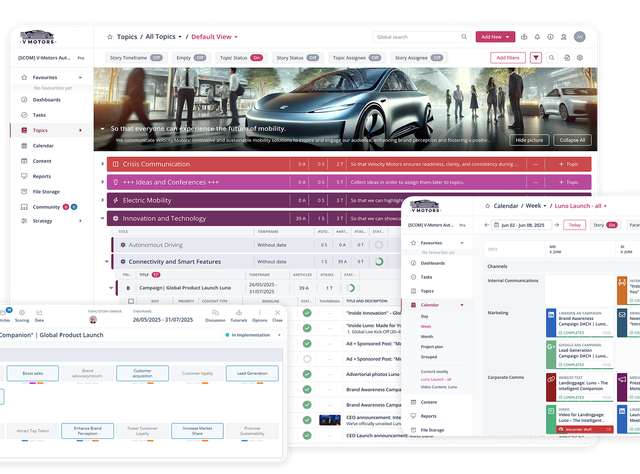Open File Storage in main sidebar
Screen dimensions: 640x474
[46, 191]
